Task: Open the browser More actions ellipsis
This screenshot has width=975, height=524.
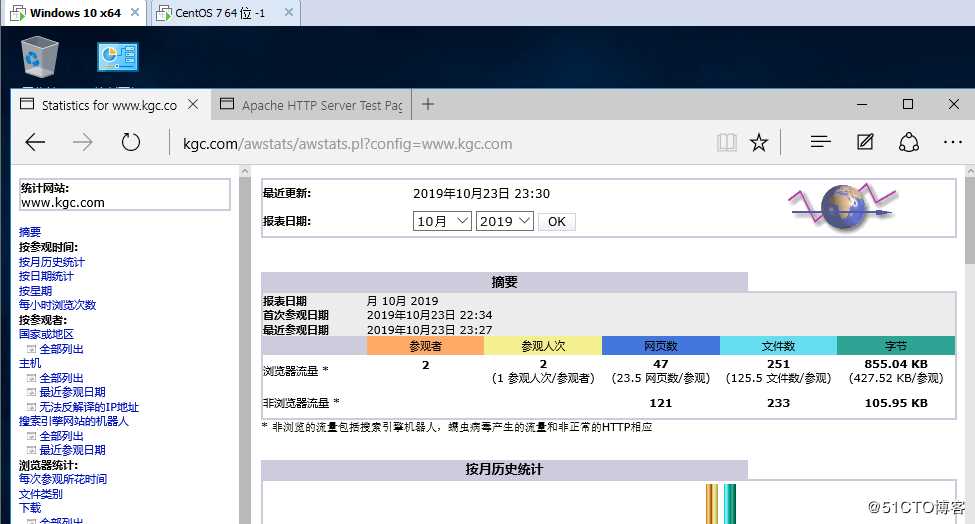Action: pos(953,142)
